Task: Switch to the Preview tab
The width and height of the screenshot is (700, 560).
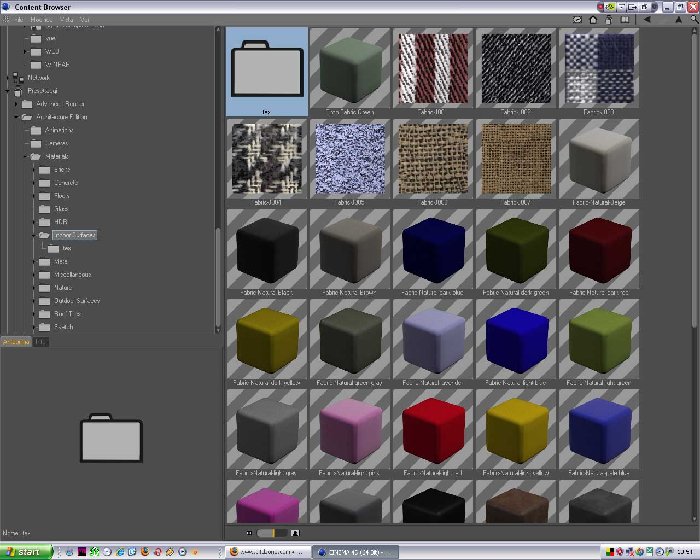Action: tap(16, 342)
